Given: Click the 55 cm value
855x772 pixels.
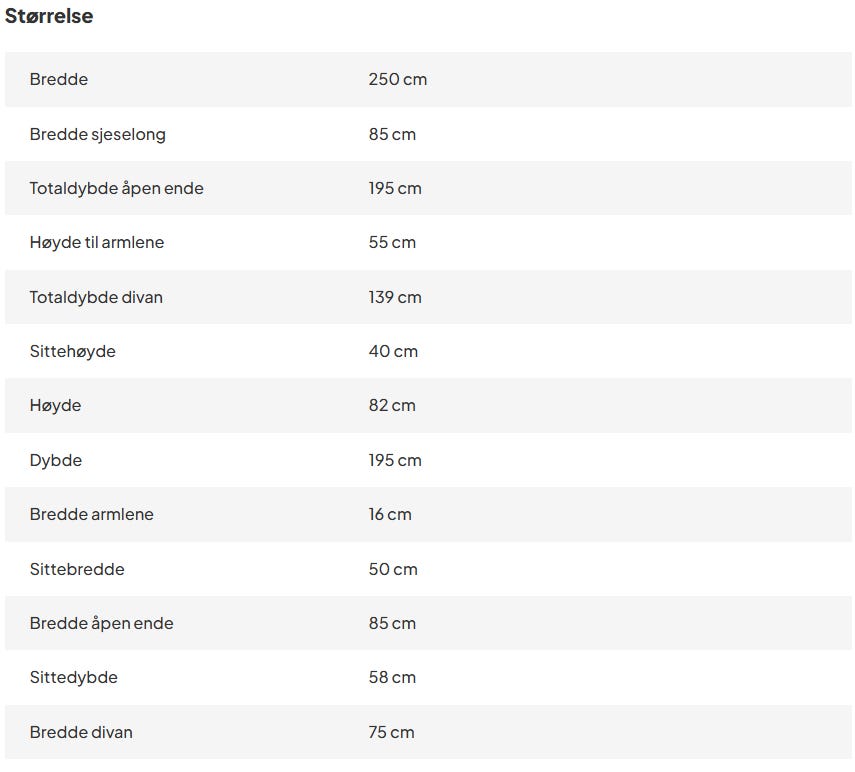Looking at the screenshot, I should click(x=391, y=242).
